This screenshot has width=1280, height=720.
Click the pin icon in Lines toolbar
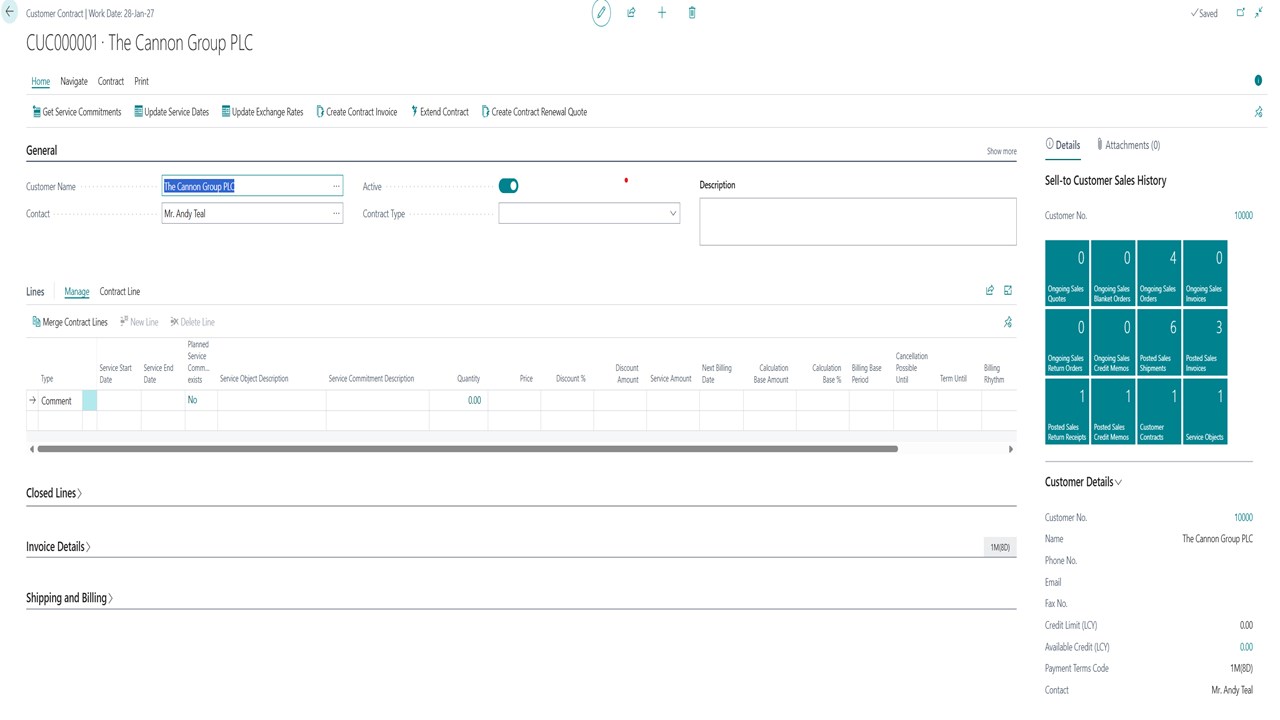[x=1008, y=322]
